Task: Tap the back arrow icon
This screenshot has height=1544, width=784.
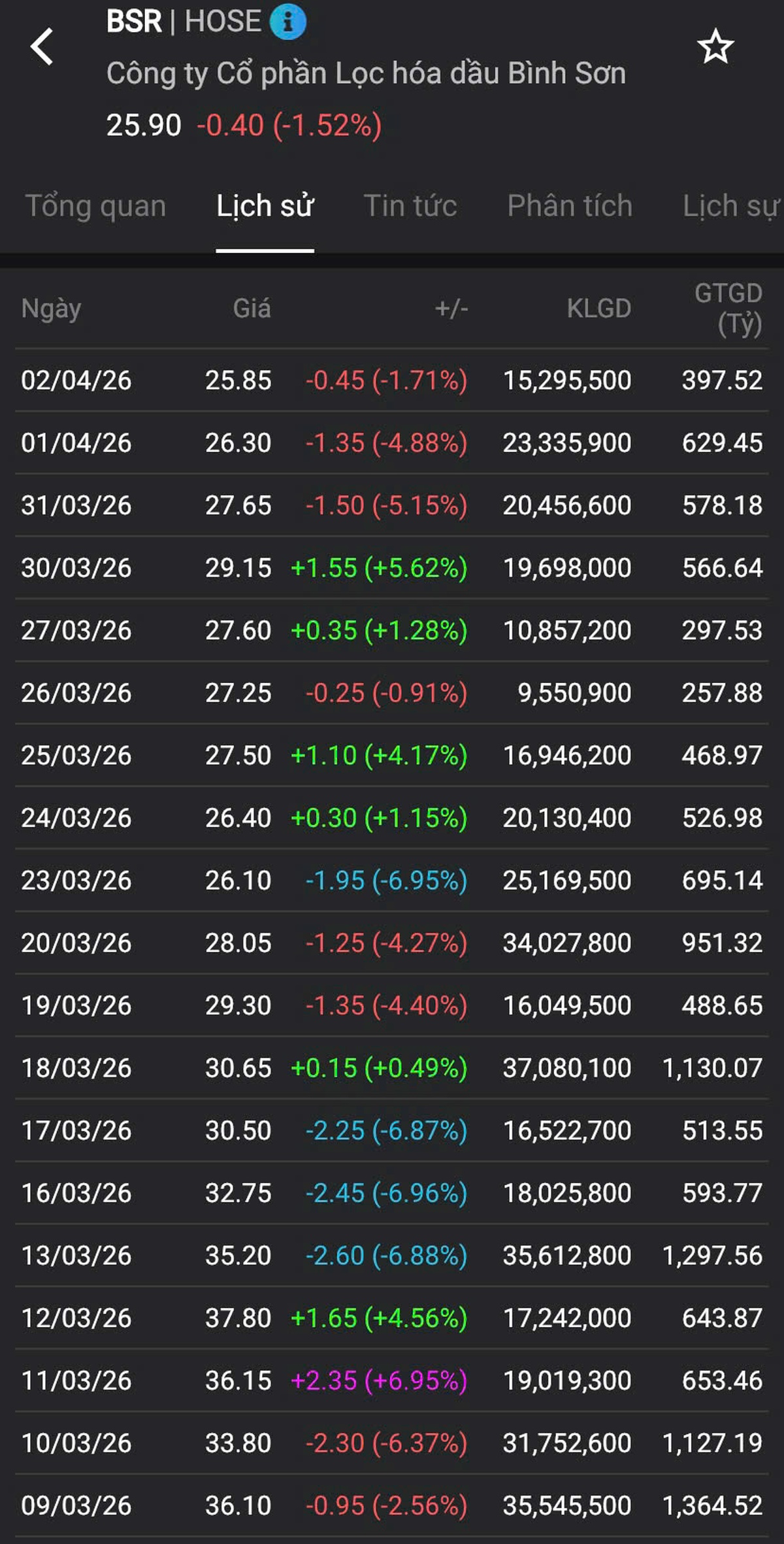Action: coord(42,47)
